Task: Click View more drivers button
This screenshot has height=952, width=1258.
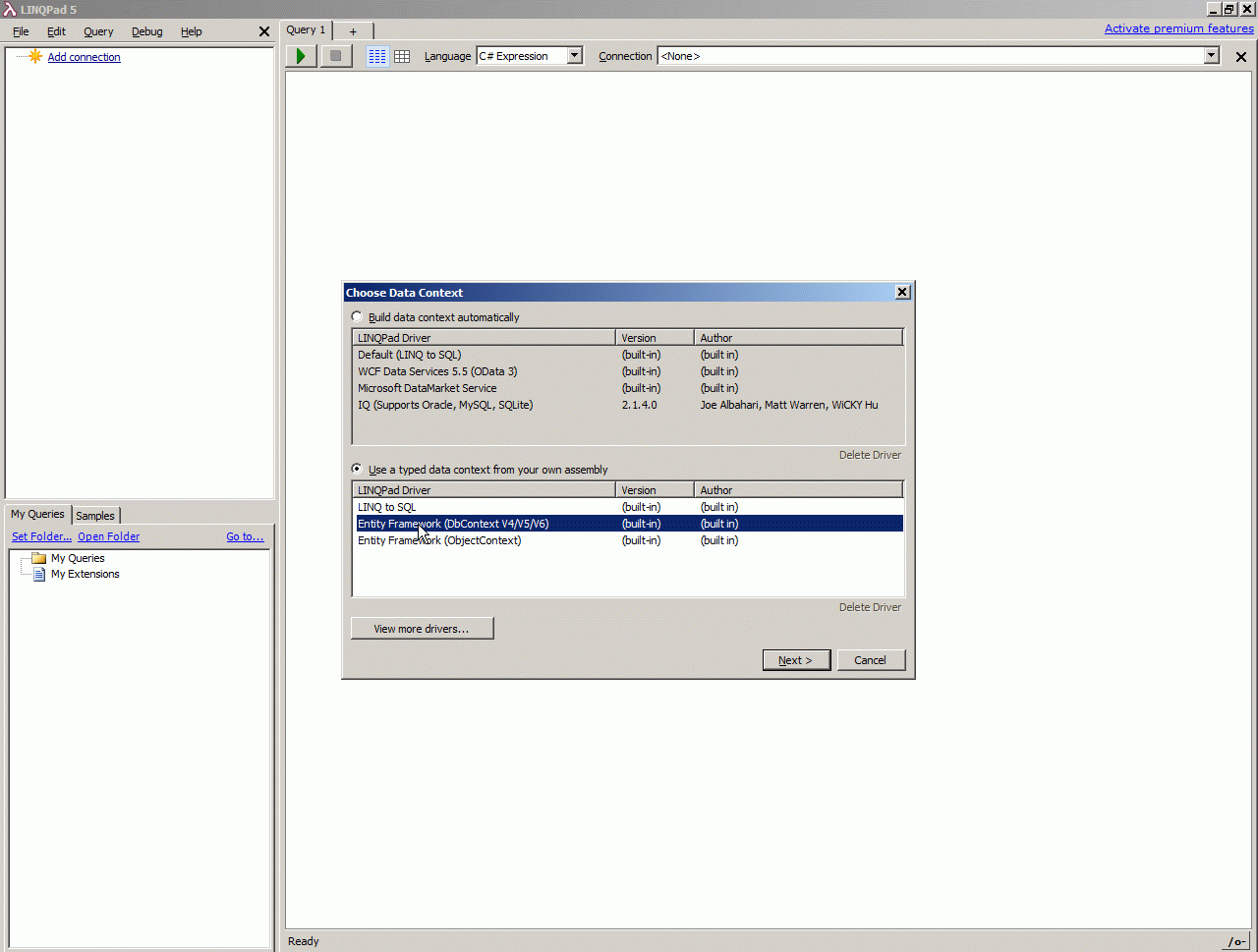Action: click(x=422, y=629)
